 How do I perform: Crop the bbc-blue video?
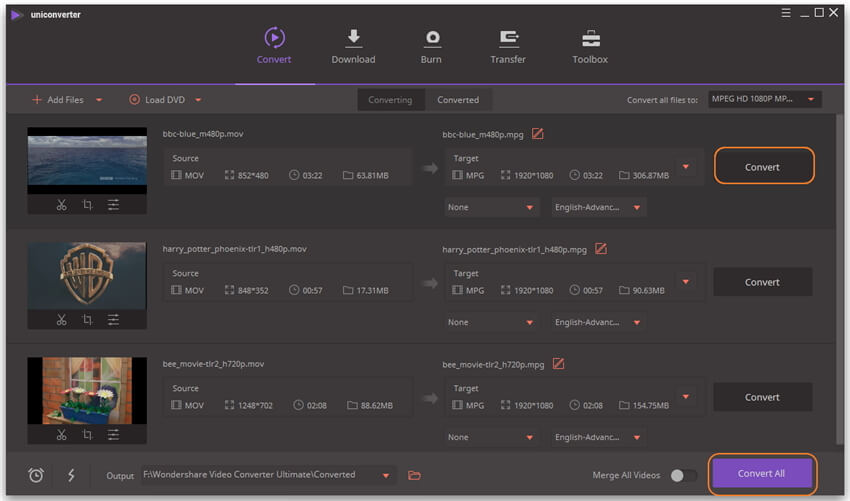[87, 204]
